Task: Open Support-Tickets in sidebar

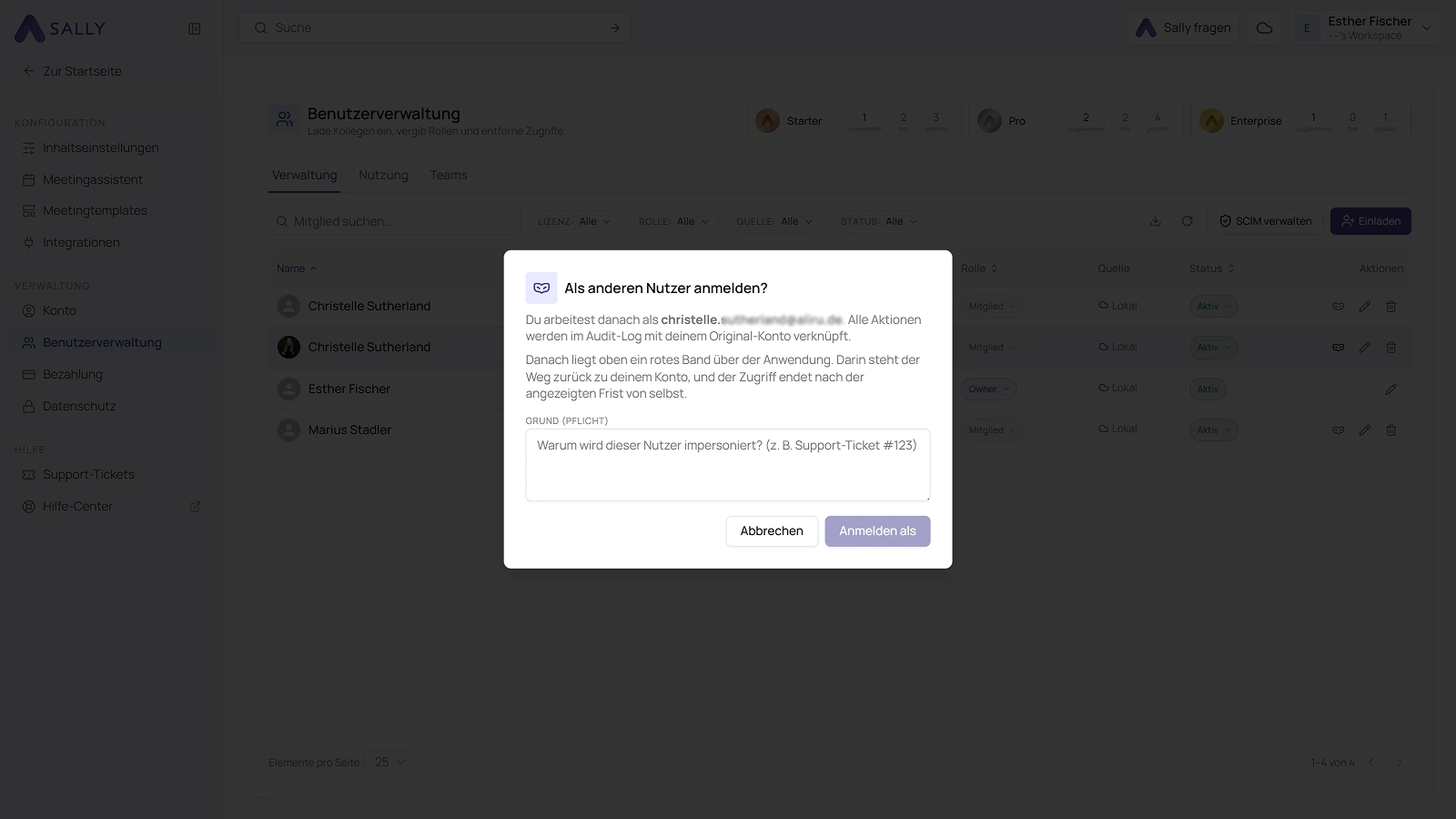Action: click(88, 474)
